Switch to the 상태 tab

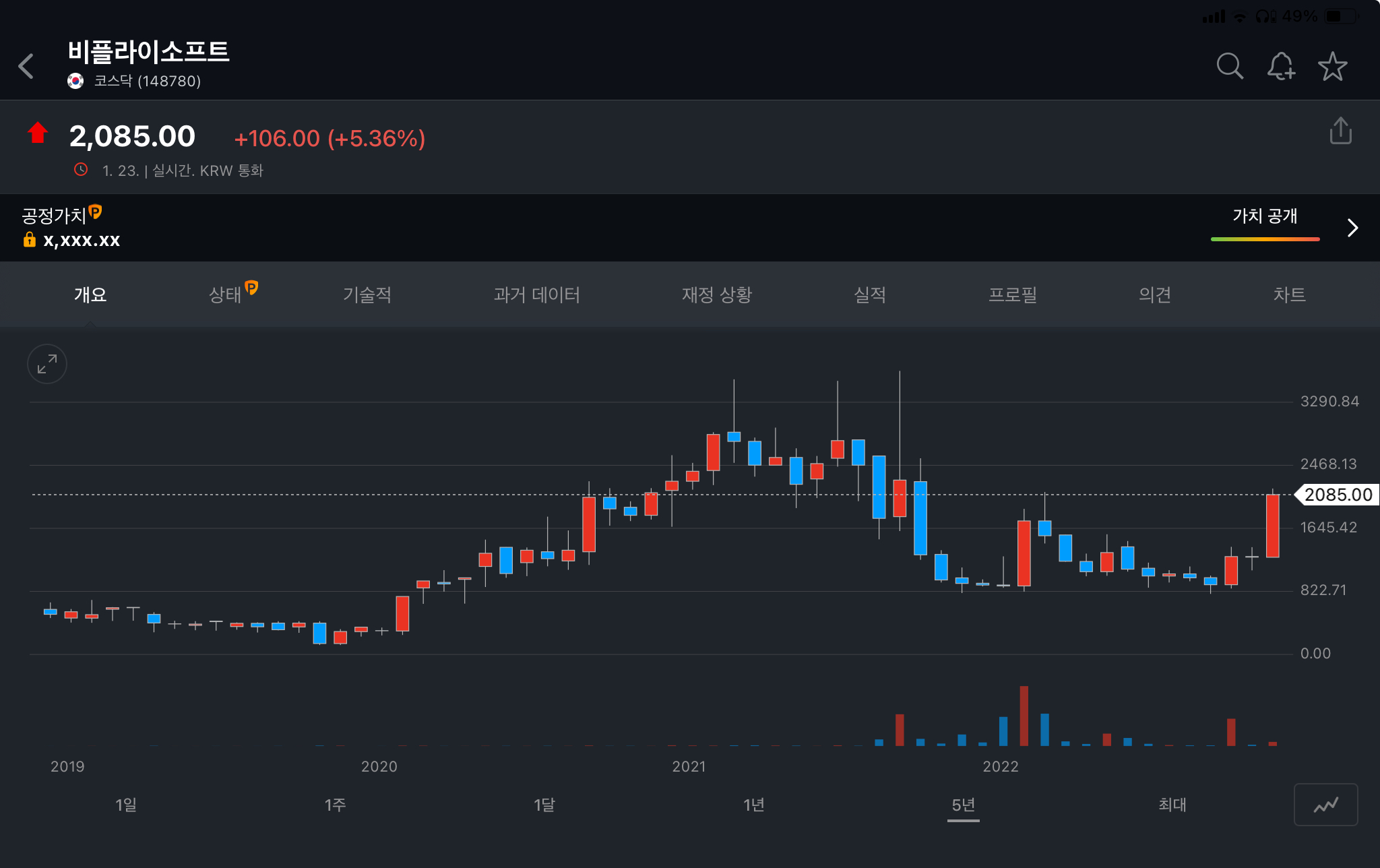tap(225, 294)
